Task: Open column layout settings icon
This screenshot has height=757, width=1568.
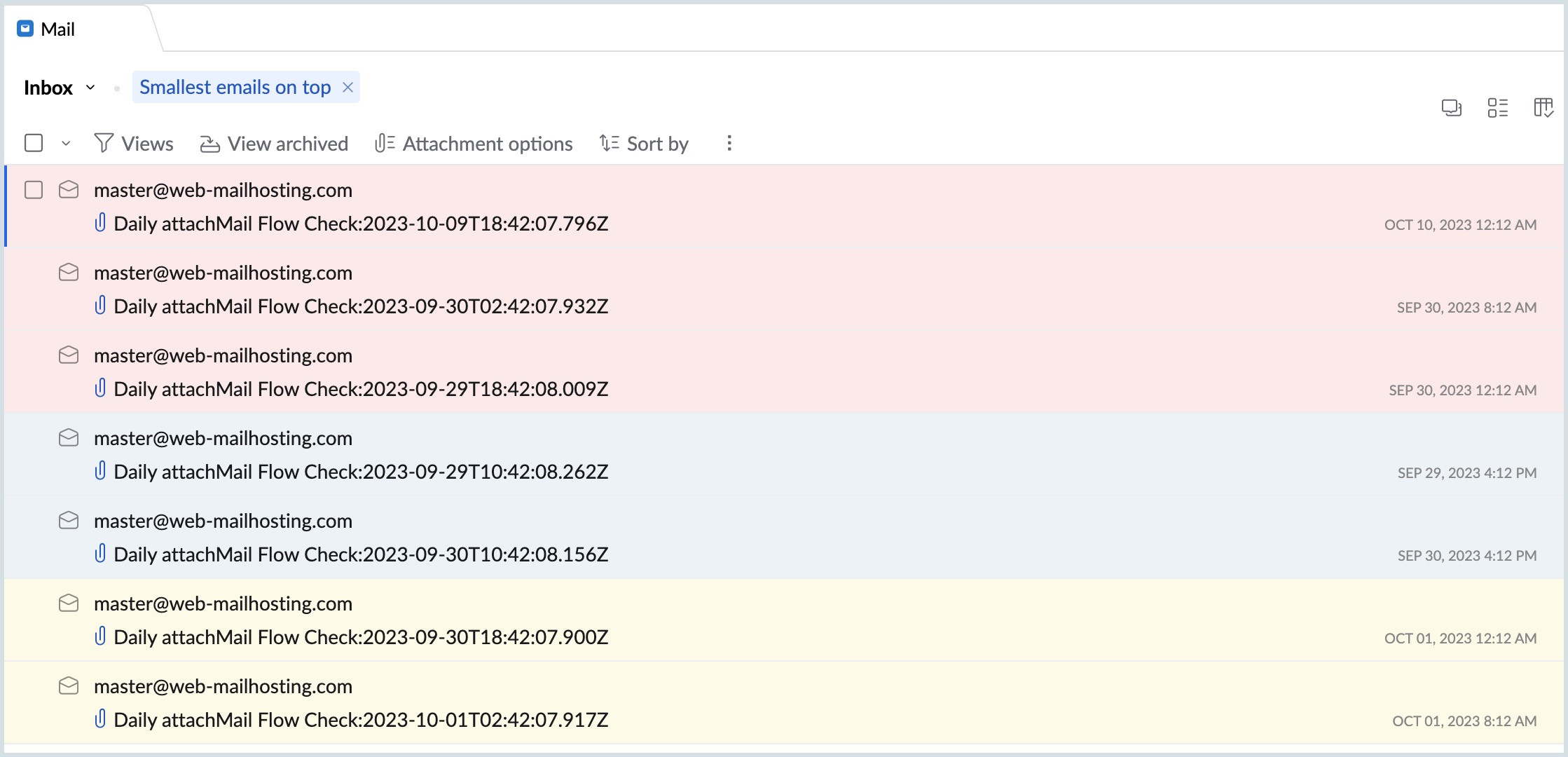Action: click(x=1544, y=108)
